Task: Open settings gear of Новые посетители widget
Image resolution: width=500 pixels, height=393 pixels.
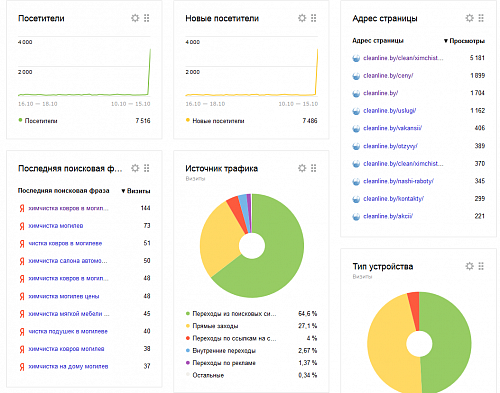Action: pyautogui.click(x=302, y=18)
